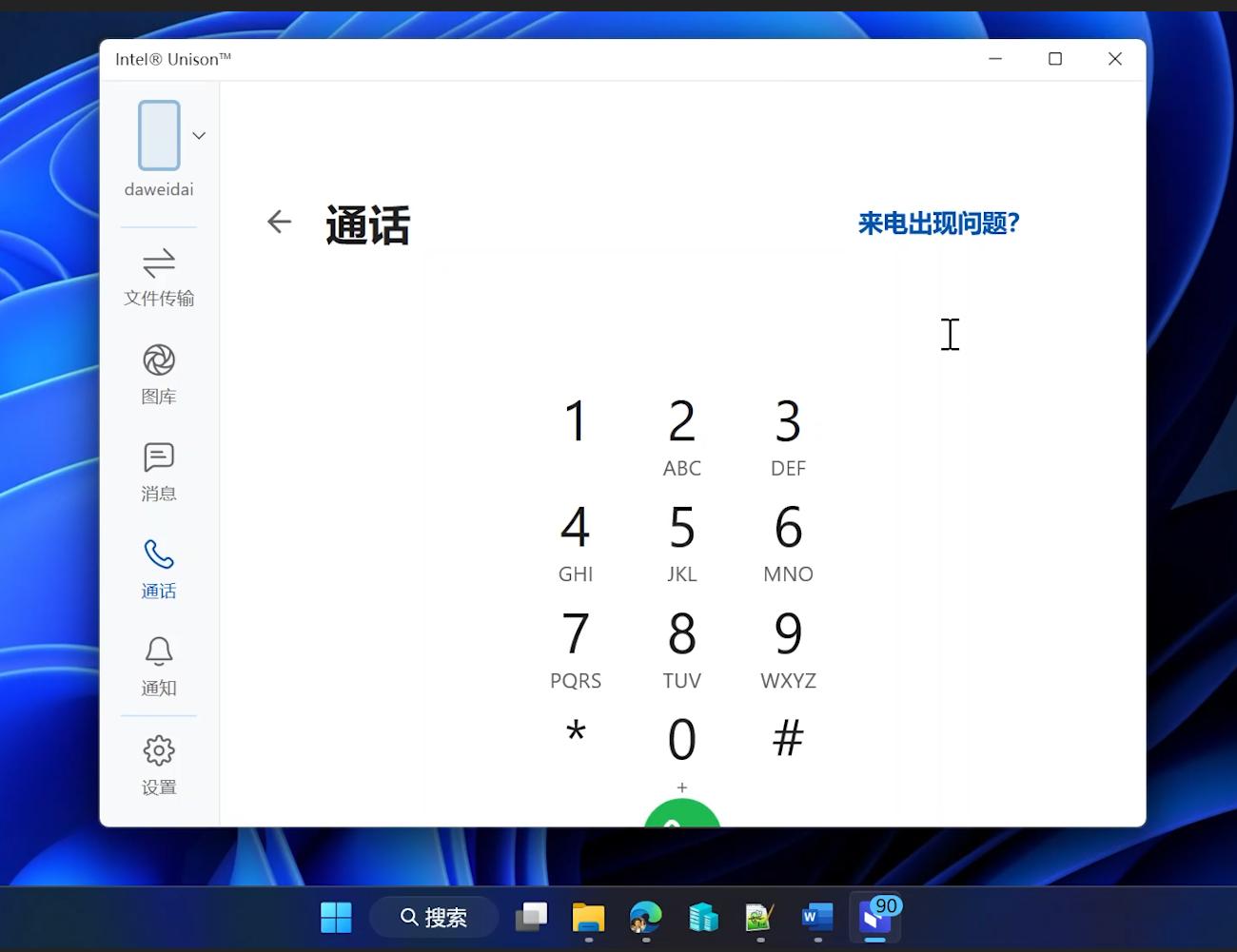Click the 搜索 taskbar search box

click(x=434, y=917)
